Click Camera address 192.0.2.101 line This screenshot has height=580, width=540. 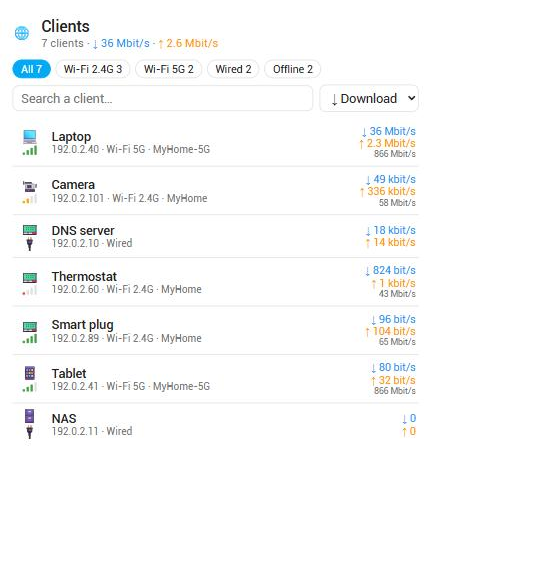129,198
